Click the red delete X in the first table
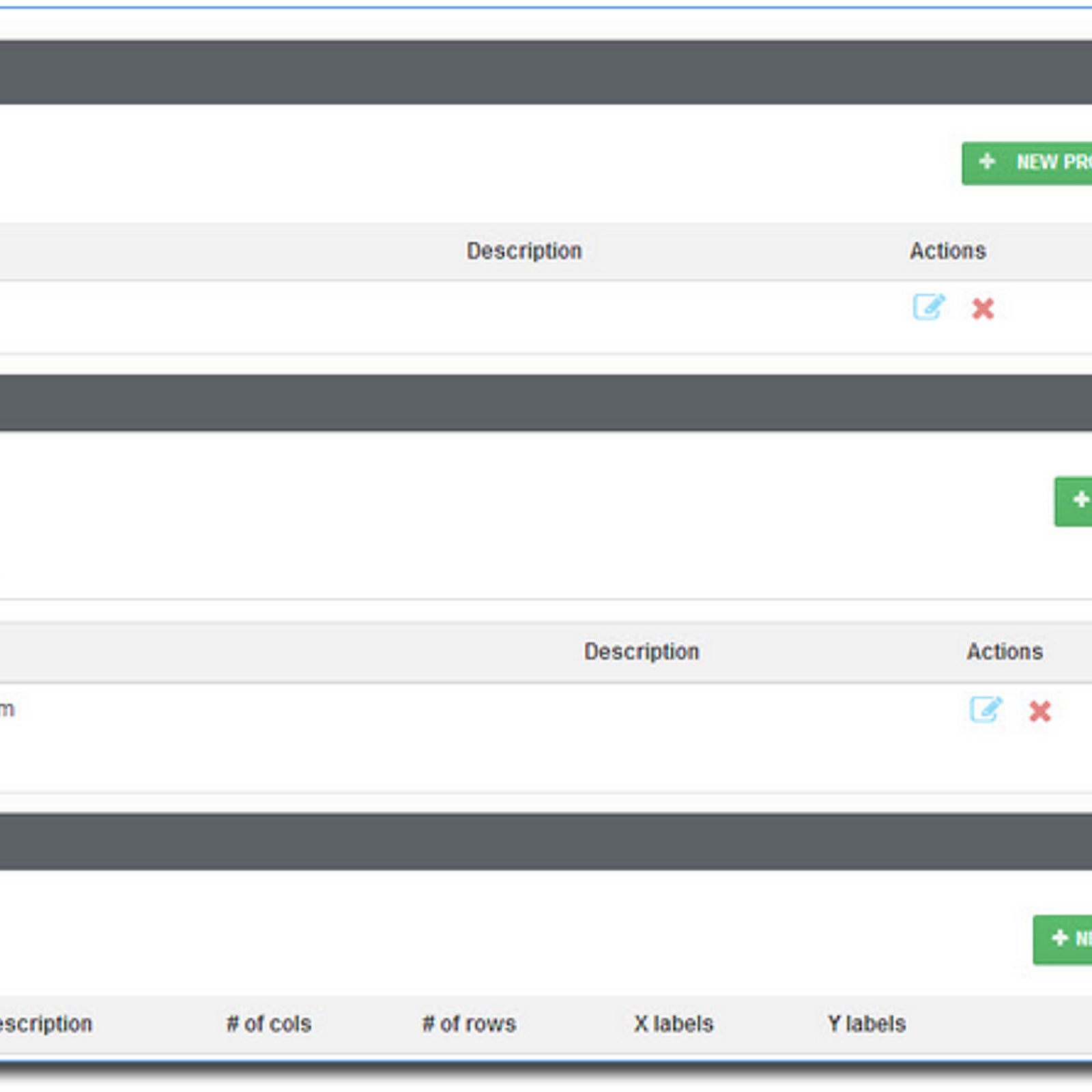This screenshot has width=1092, height=1092. coord(983,308)
